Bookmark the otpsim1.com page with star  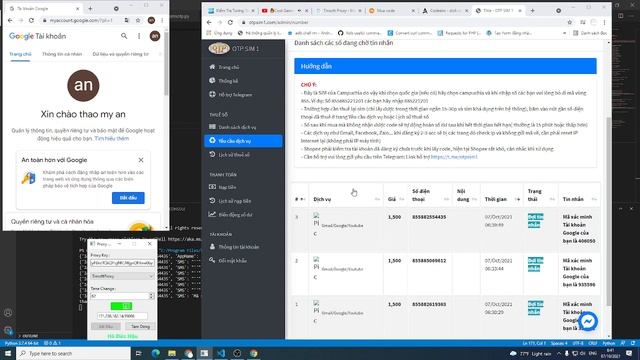tap(569, 22)
